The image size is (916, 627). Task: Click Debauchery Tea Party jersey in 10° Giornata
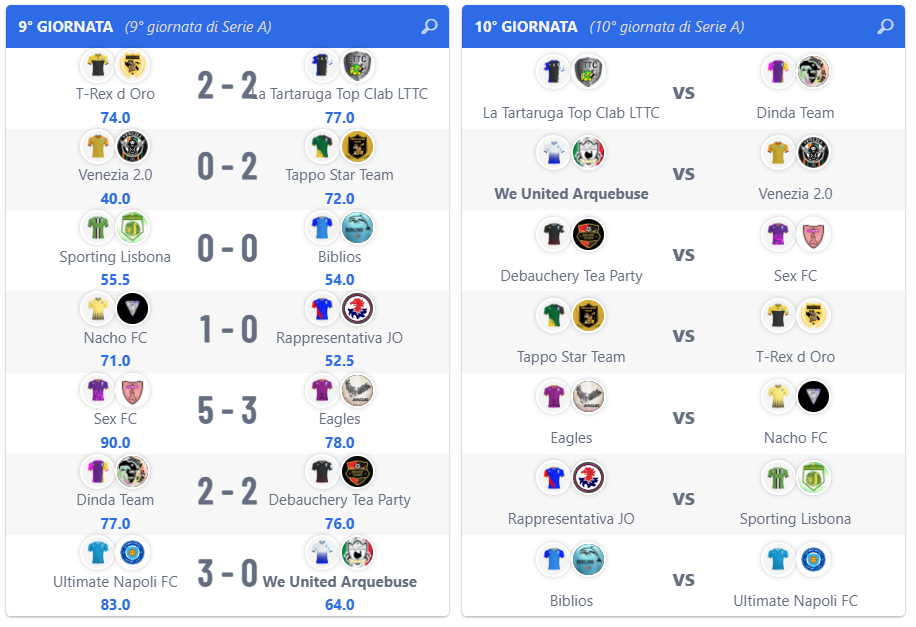(553, 234)
